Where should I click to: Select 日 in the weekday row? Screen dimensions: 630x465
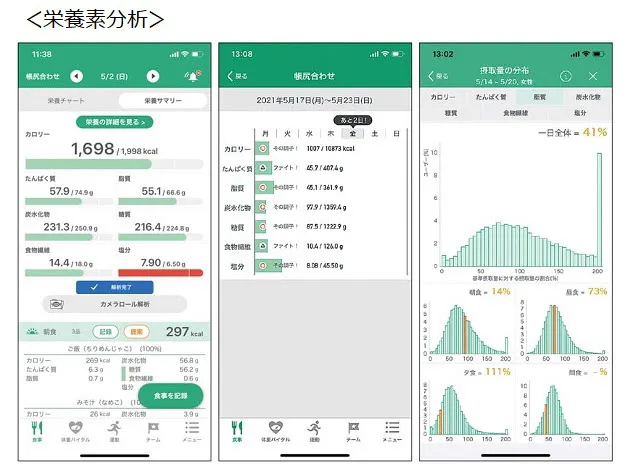tap(396, 134)
